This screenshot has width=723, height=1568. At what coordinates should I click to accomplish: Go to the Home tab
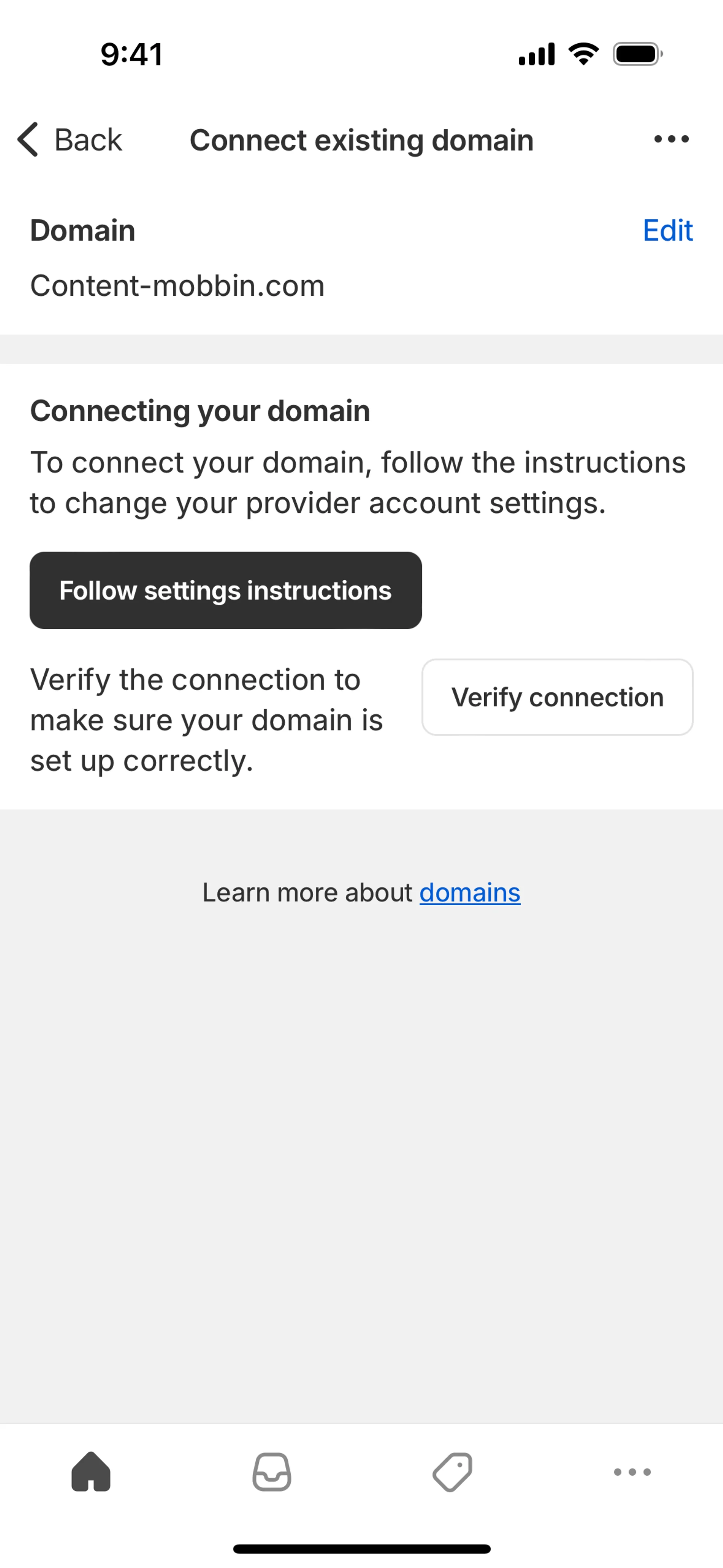point(91,1472)
